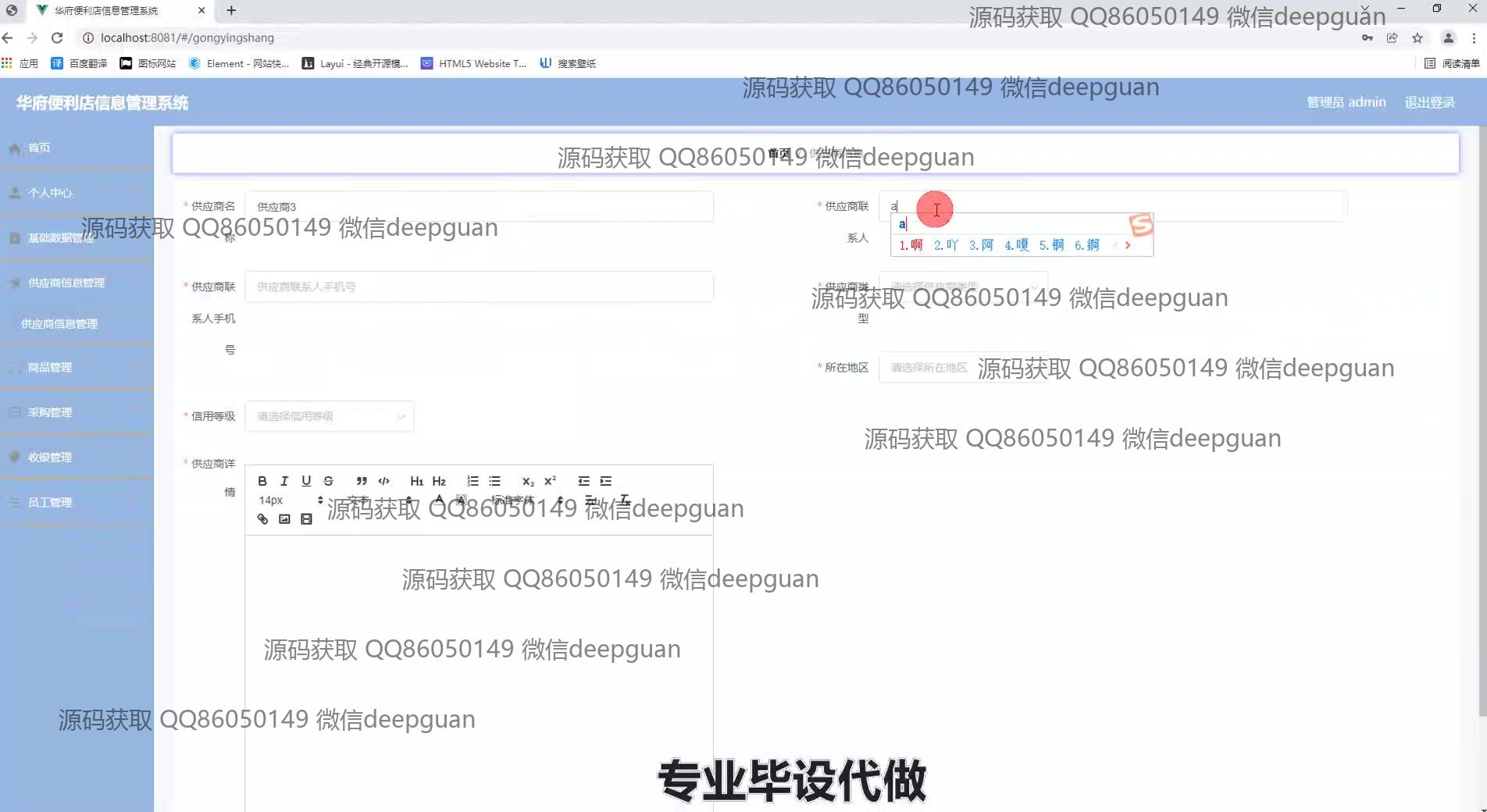This screenshot has height=812, width=1487.
Task: Expand 收银管理 sidebar menu
Action: pyautogui.click(x=77, y=458)
